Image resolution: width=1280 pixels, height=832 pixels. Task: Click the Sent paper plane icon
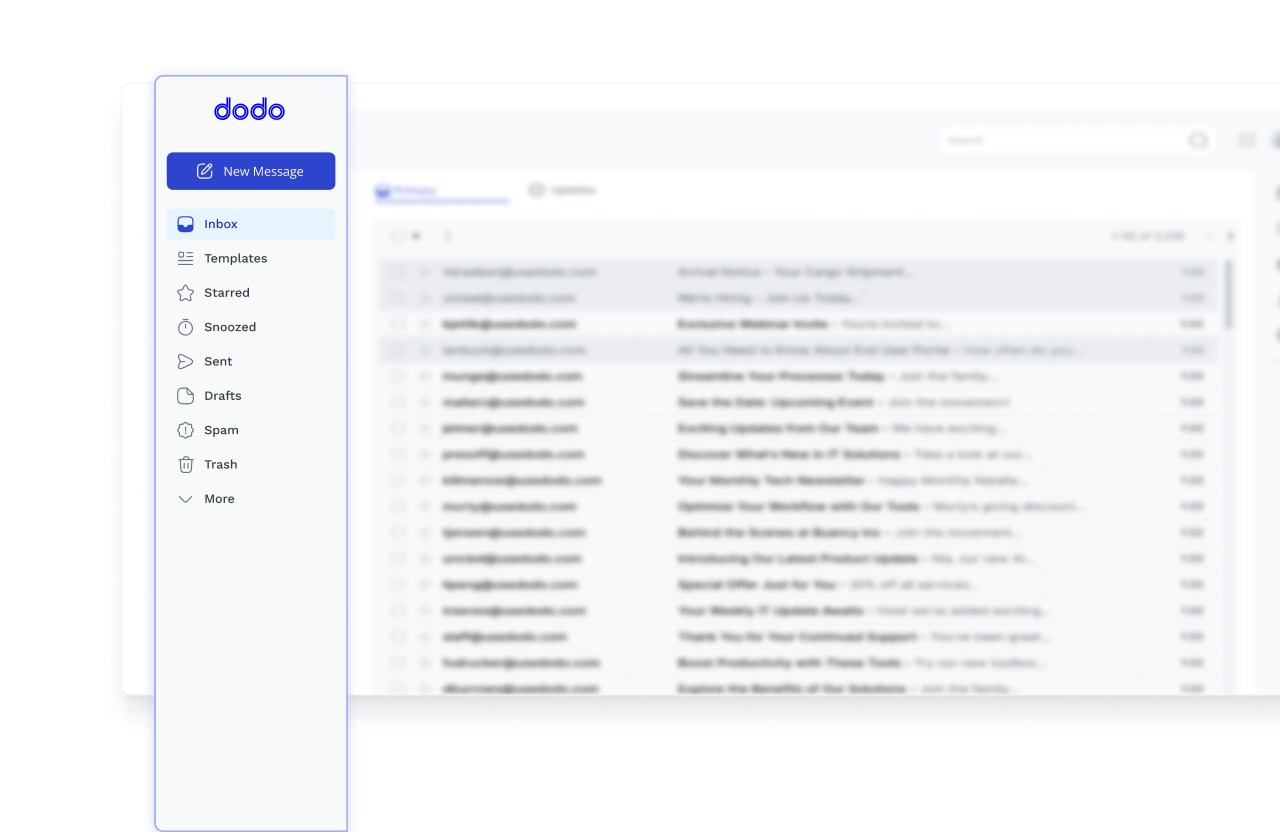(x=185, y=361)
